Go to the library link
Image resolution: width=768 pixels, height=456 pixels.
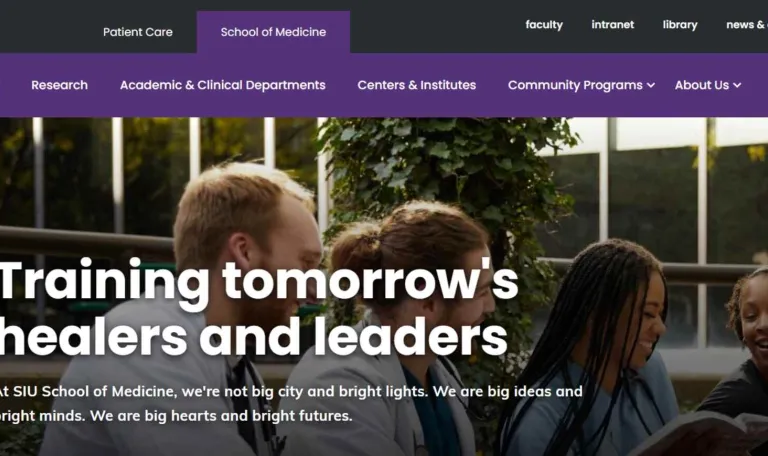coord(680,24)
